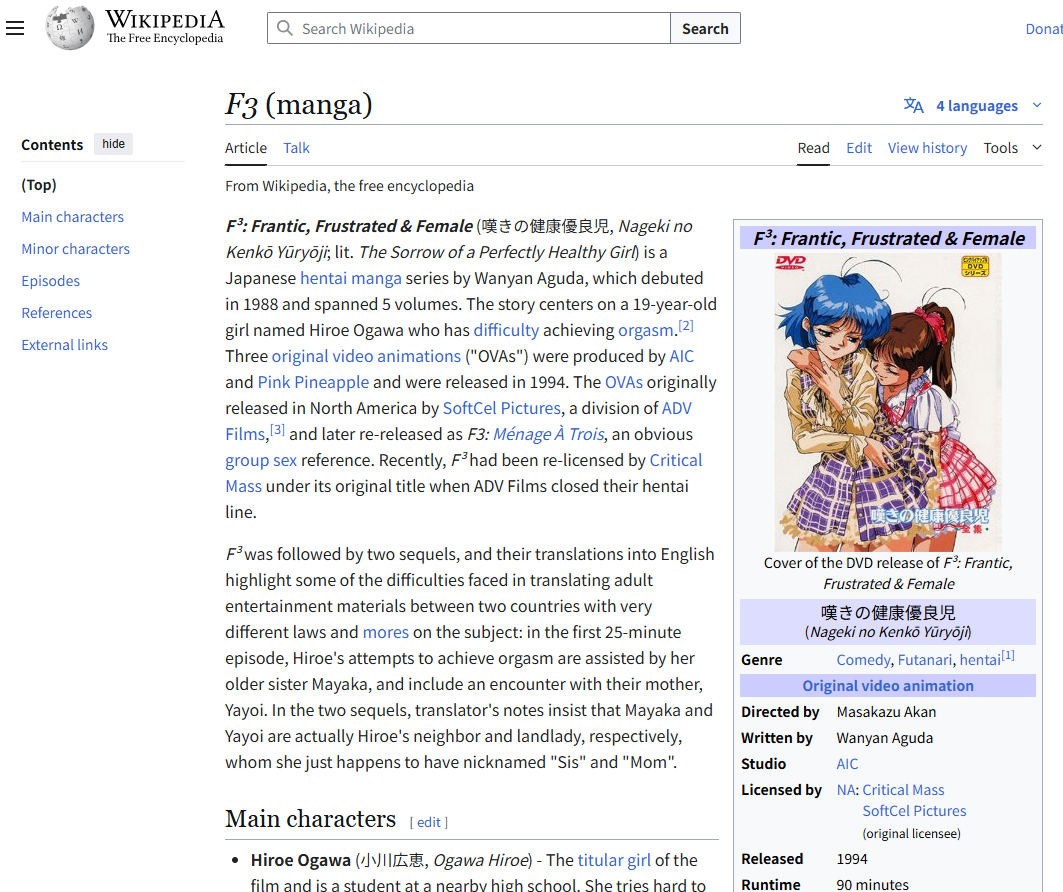Click the Wikipedia wordmark title
Image resolution: width=1063 pixels, height=892 pixels.
pyautogui.click(x=165, y=19)
